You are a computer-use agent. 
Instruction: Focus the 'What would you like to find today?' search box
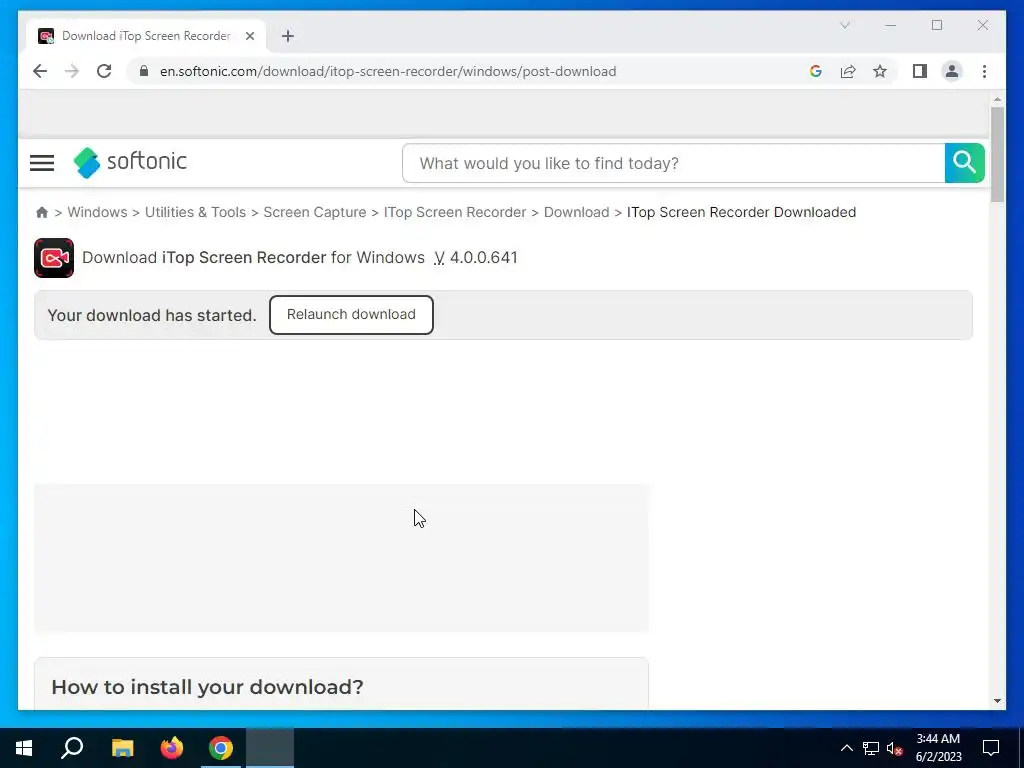[673, 163]
